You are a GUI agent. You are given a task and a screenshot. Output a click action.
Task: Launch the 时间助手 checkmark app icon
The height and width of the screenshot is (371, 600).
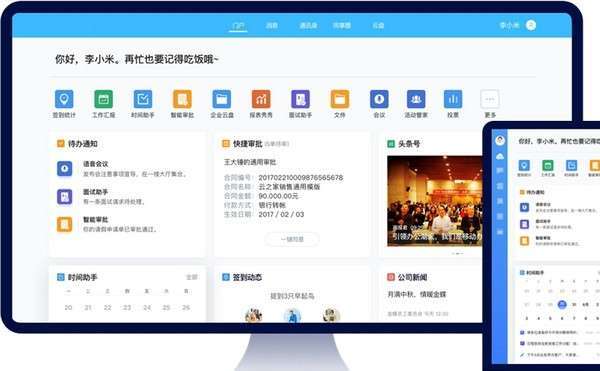pyautogui.click(x=143, y=99)
